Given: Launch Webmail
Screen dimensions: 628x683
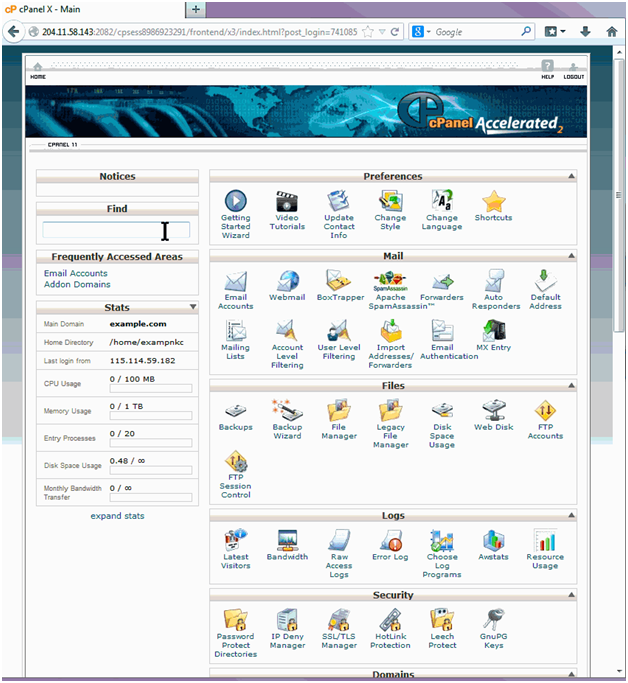Looking at the screenshot, I should point(287,285).
